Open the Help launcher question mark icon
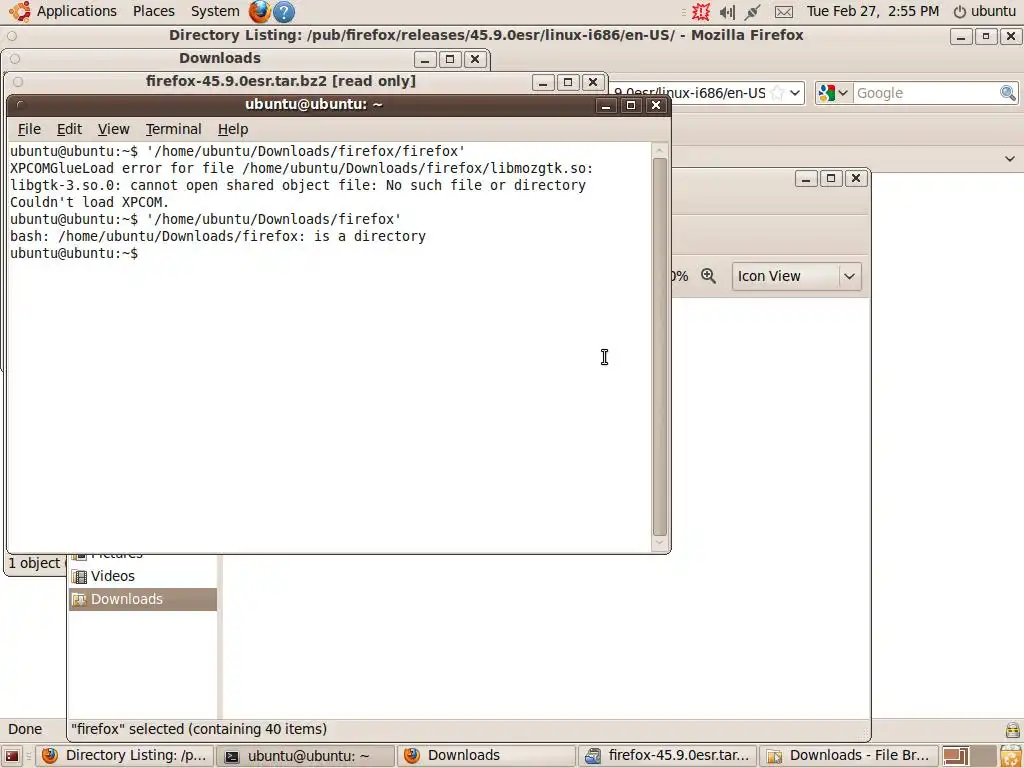1024x768 pixels. click(x=283, y=11)
